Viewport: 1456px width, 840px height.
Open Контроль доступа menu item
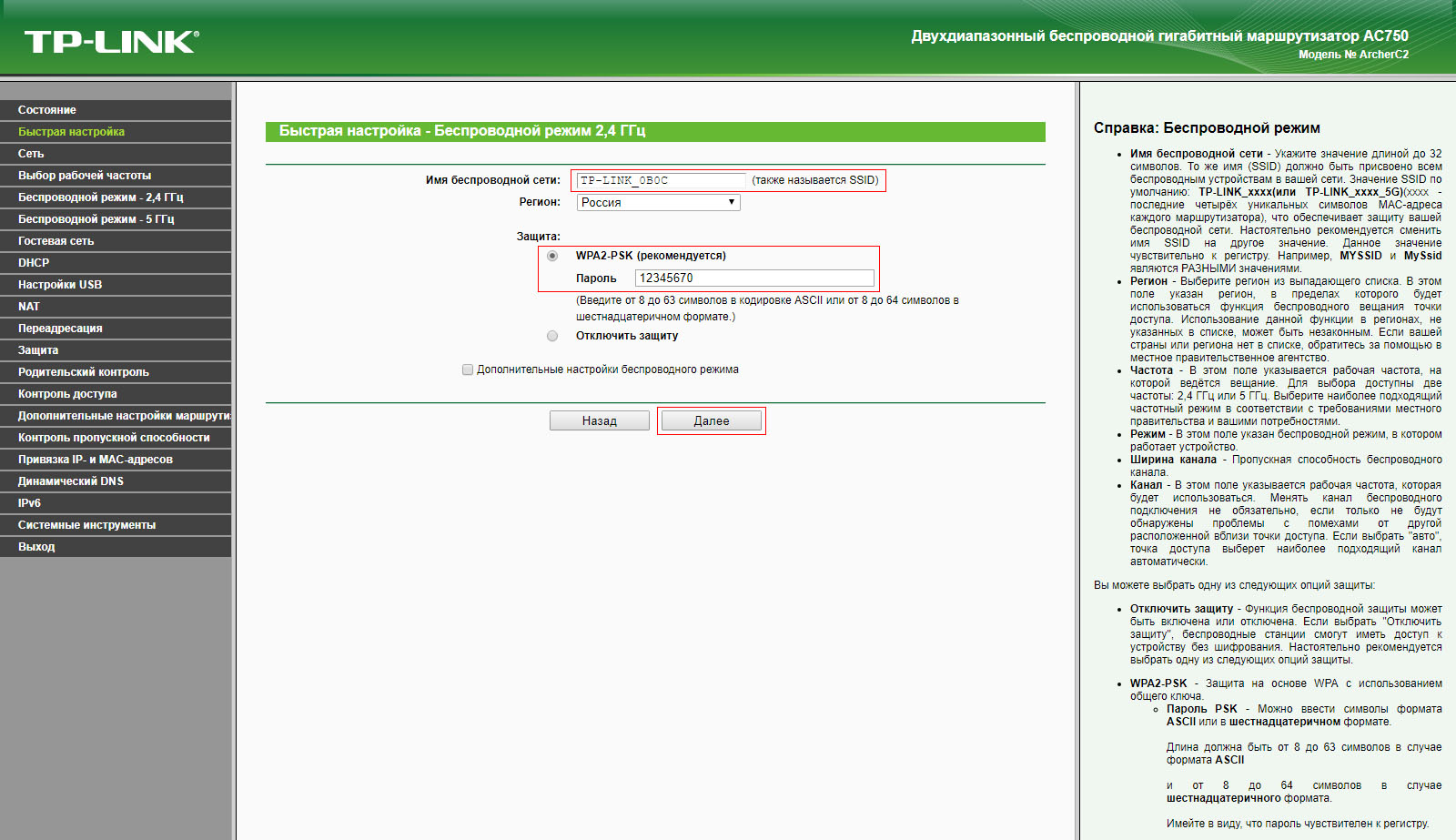[x=116, y=394]
